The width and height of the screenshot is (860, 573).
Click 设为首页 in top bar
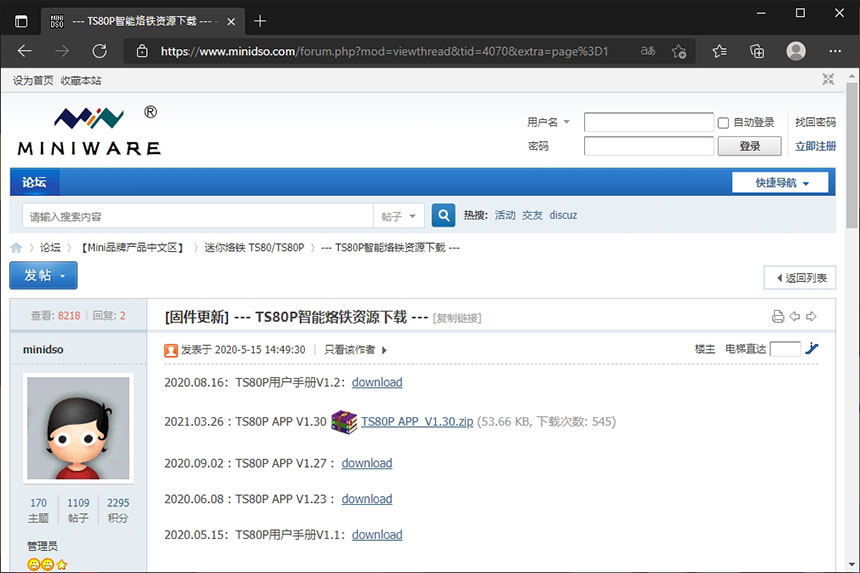click(x=33, y=80)
